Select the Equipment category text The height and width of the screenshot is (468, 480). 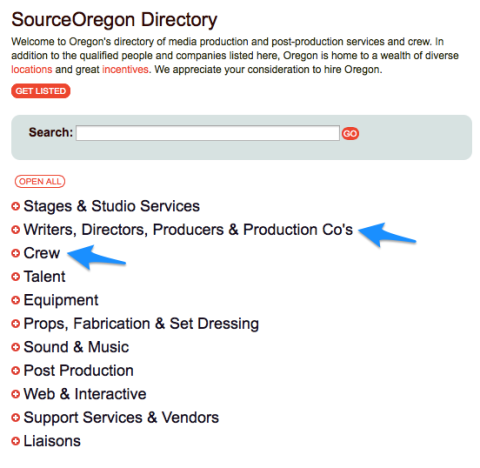pyautogui.click(x=61, y=300)
